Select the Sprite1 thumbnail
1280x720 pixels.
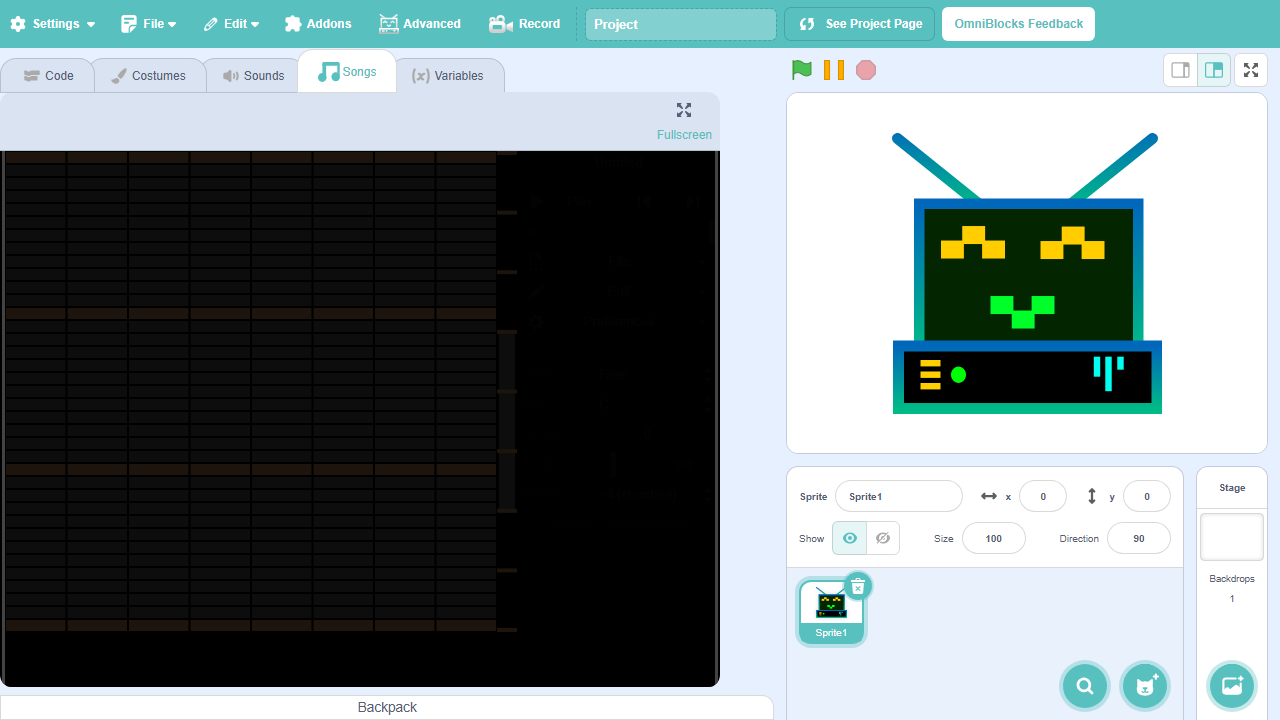(831, 612)
